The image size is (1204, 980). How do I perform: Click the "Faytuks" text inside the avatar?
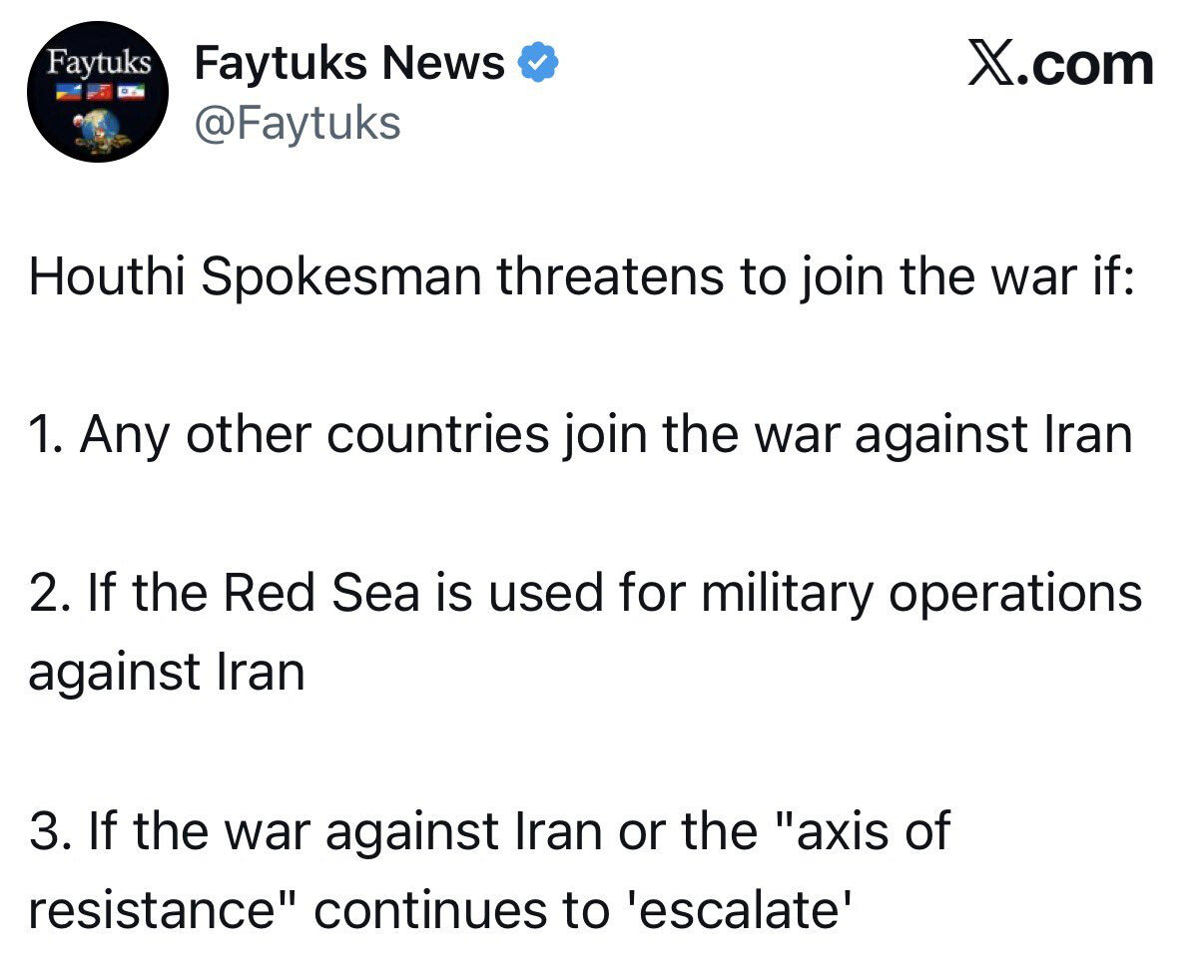[100, 65]
